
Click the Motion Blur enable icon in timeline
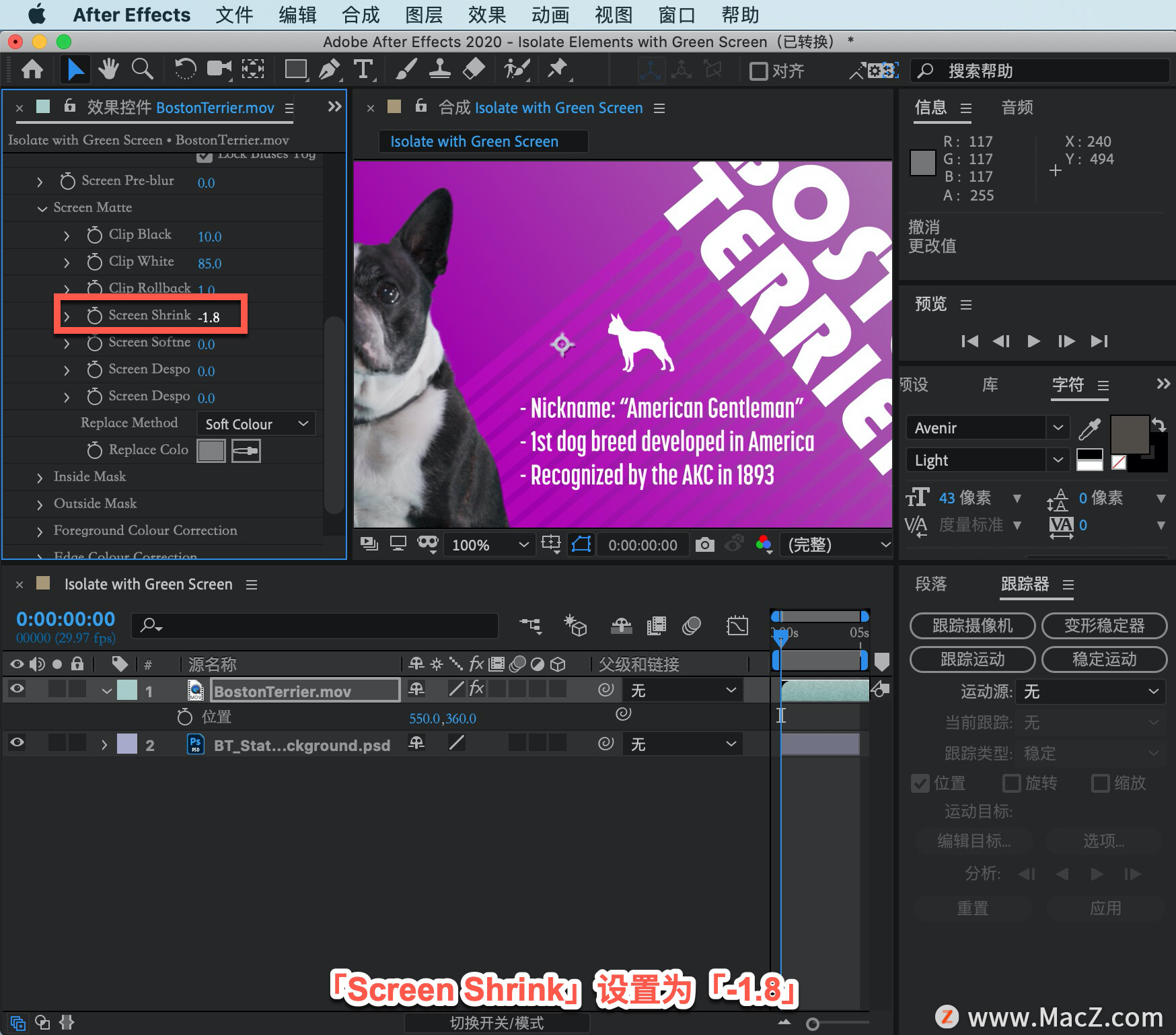click(692, 626)
